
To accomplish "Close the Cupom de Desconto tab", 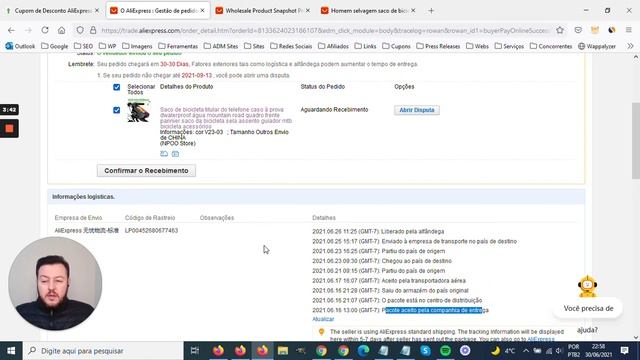I will [97, 11].
